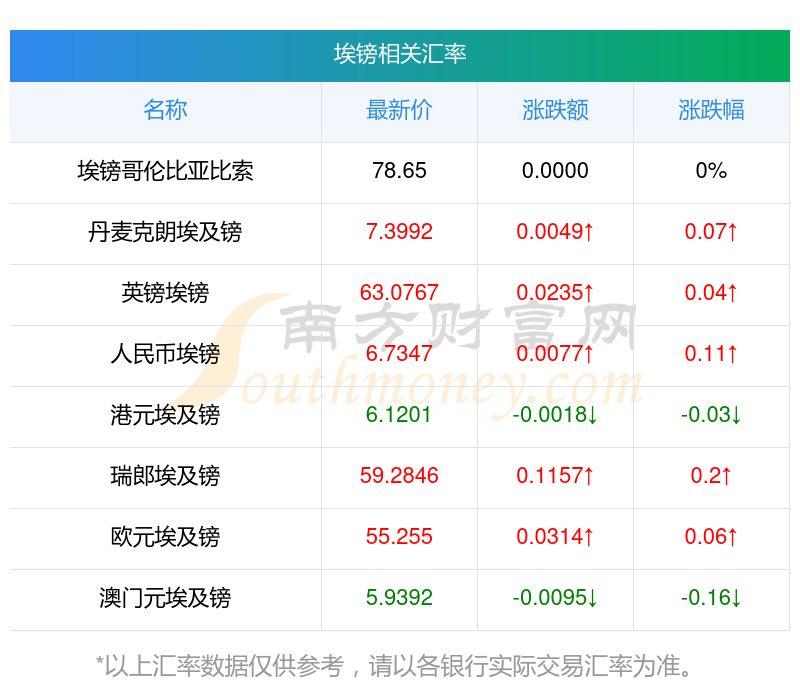This screenshot has width=800, height=697.
Task: Click the price 5.9392
Action: coord(399,598)
